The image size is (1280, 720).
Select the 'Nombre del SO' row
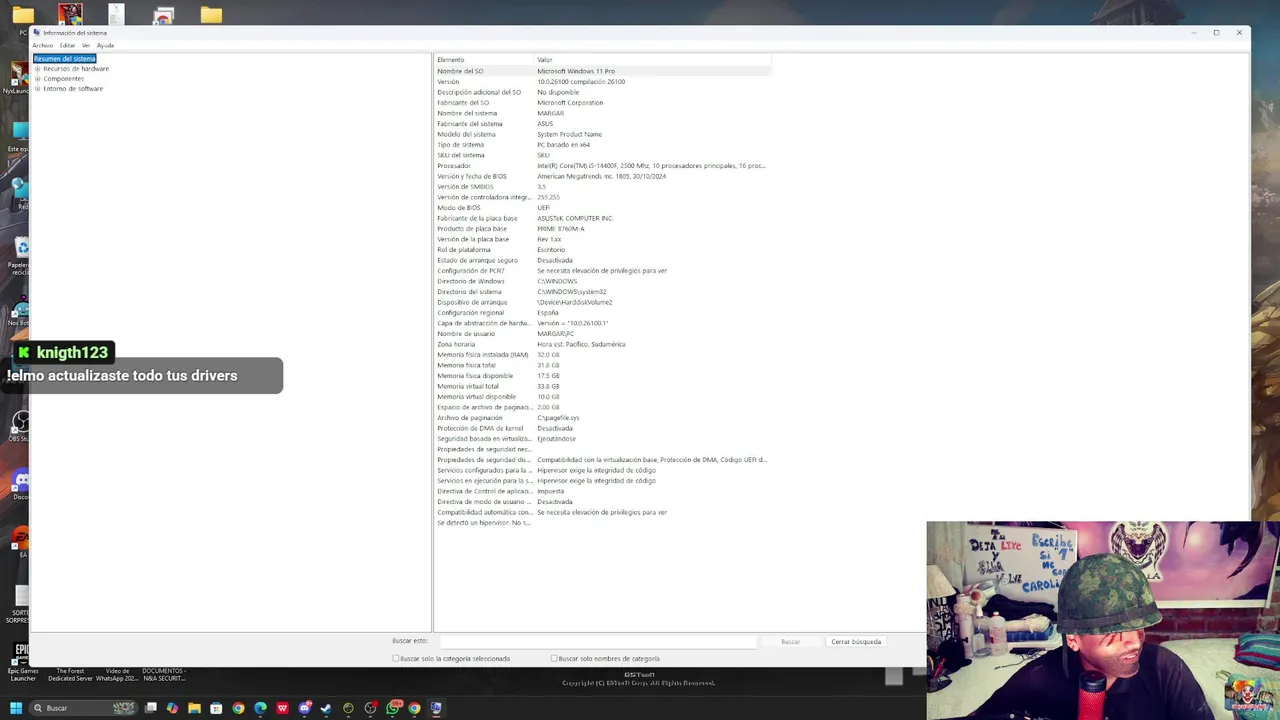[x=602, y=71]
